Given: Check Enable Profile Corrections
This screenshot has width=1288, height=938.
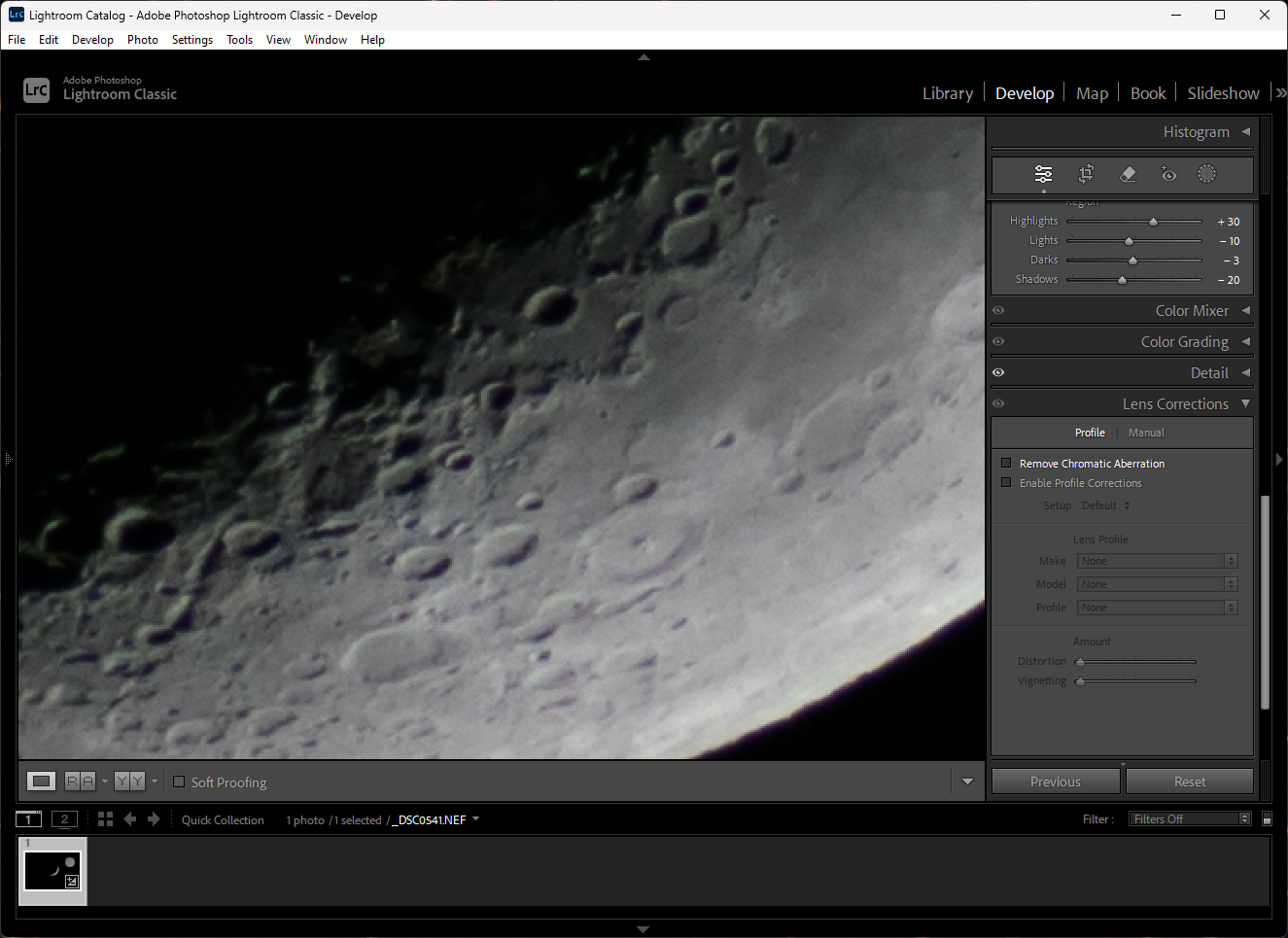Looking at the screenshot, I should pyautogui.click(x=1006, y=482).
